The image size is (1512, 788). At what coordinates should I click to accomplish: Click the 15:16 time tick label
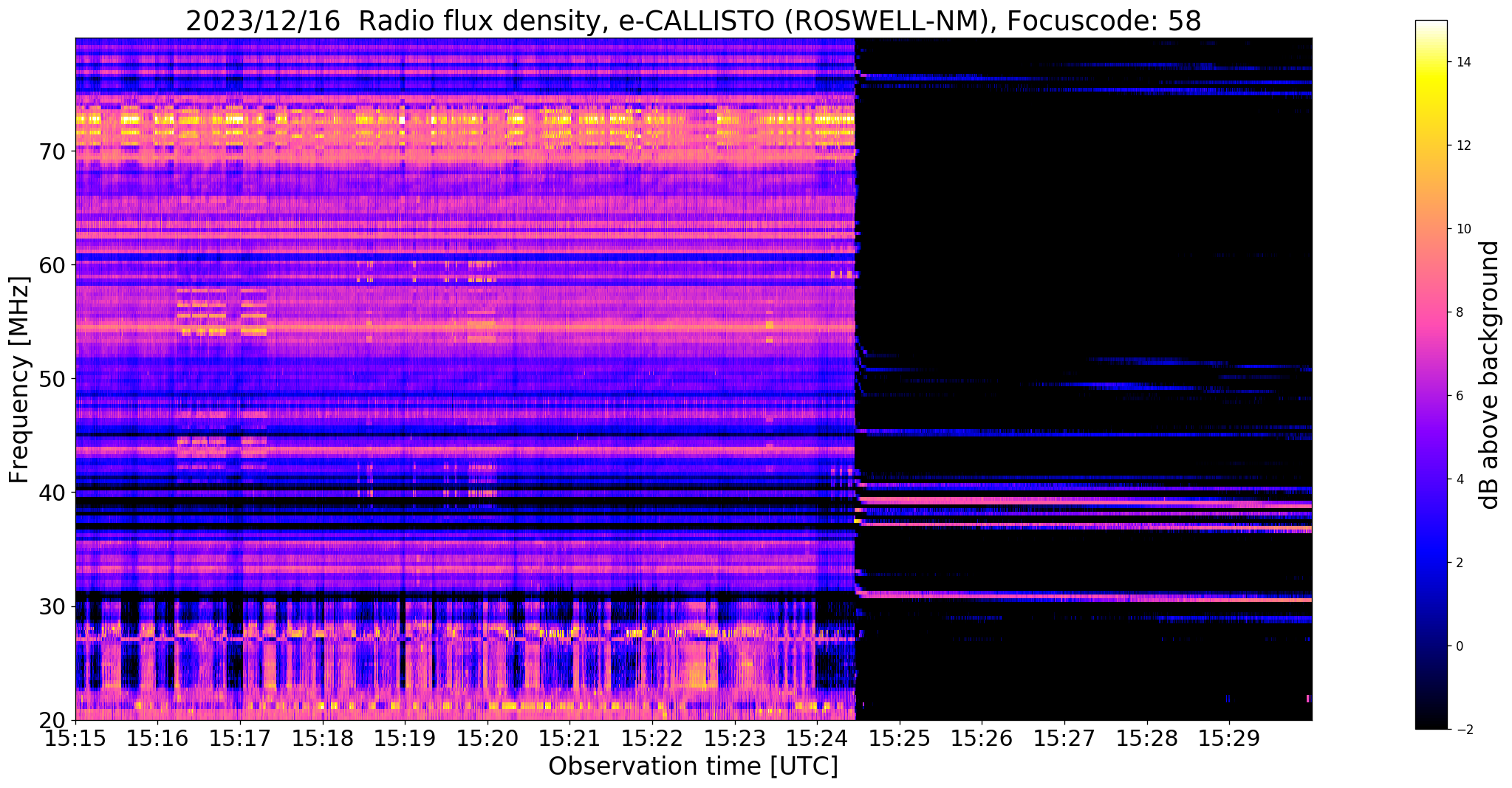(x=157, y=737)
